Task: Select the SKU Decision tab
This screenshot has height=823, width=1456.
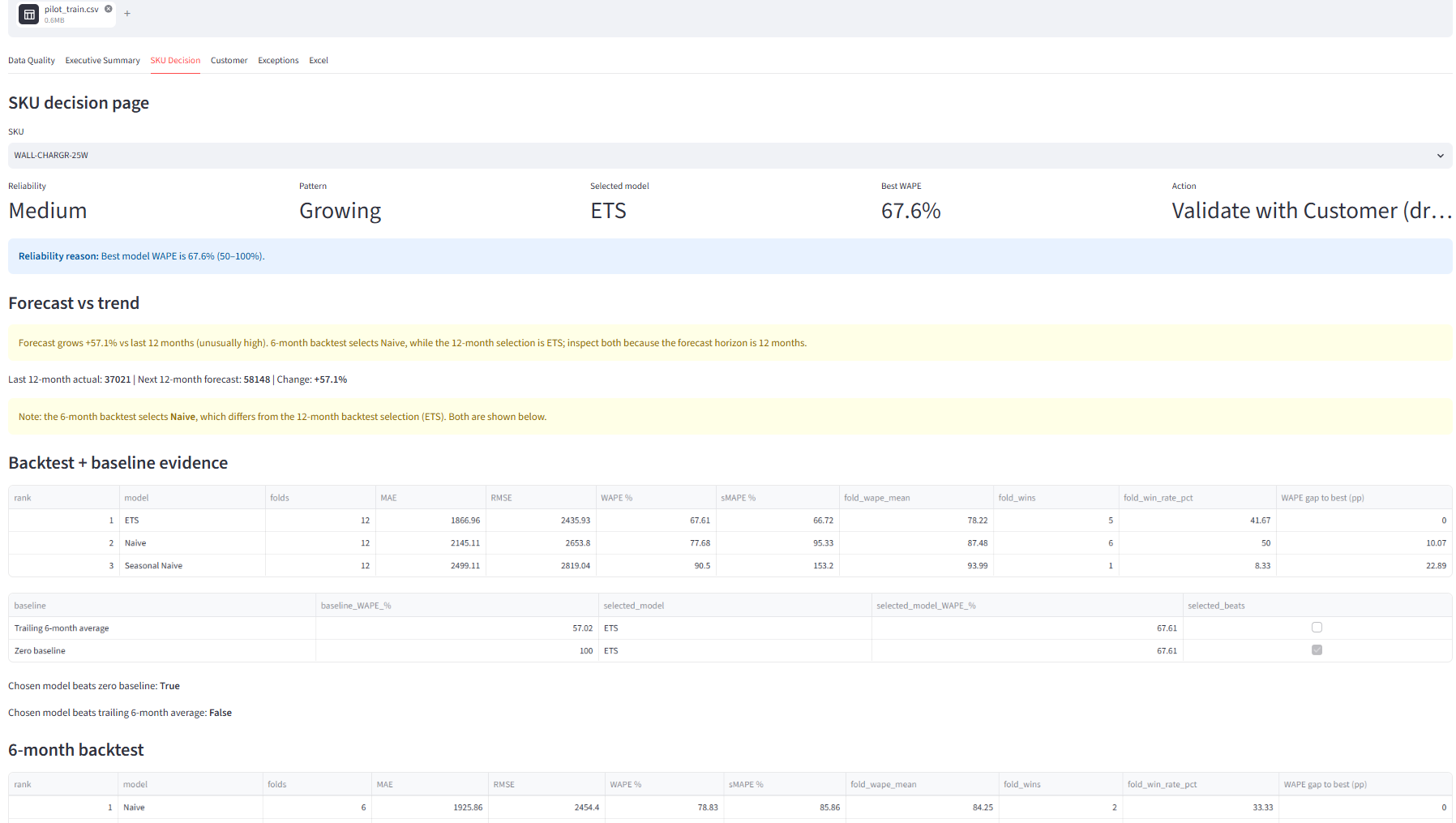Action: coord(175,61)
